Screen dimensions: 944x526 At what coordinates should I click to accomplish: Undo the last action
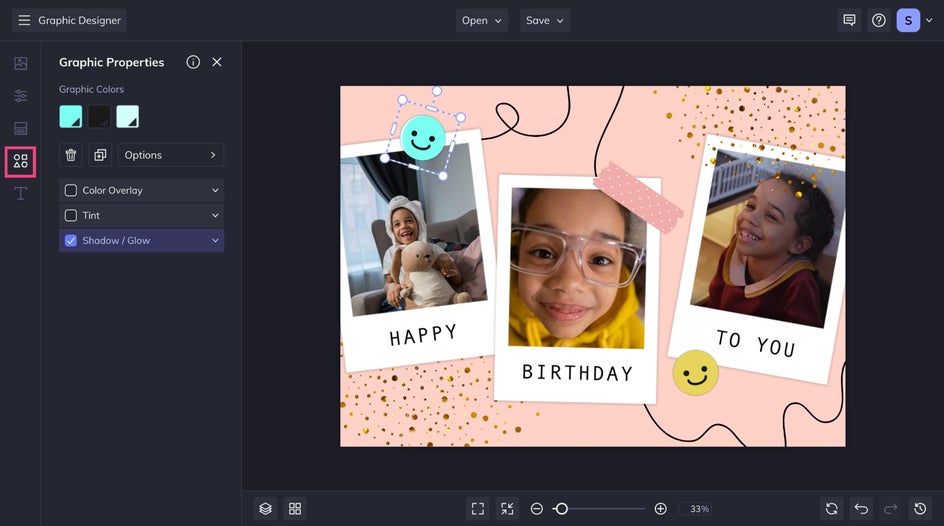[x=861, y=509]
